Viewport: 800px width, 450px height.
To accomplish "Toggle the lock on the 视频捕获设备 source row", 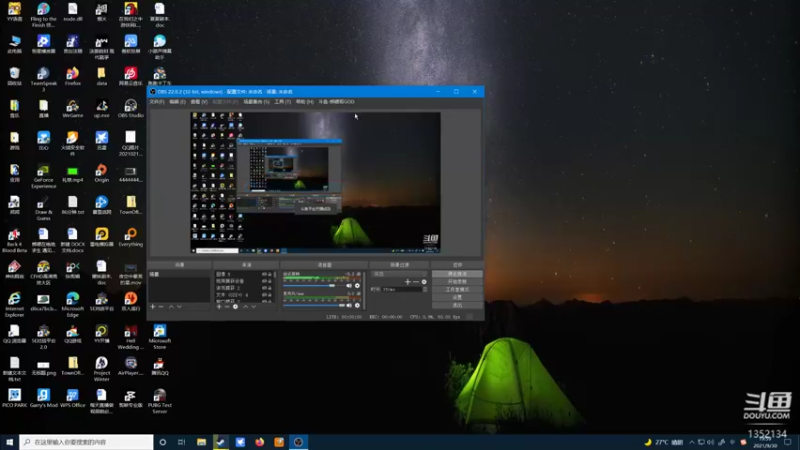I will click(270, 281).
